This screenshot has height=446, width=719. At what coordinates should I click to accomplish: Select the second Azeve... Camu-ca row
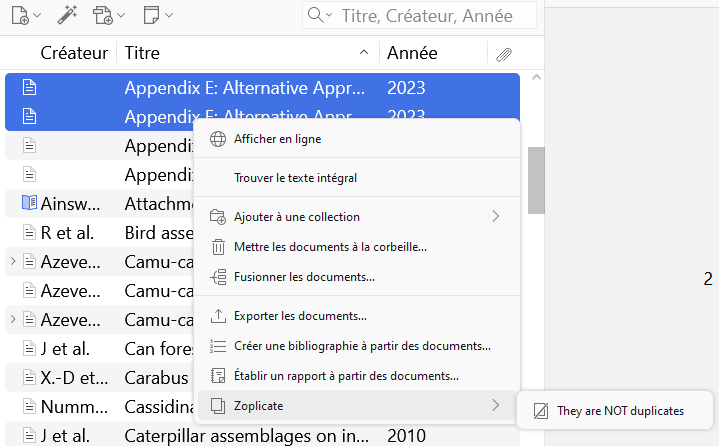(99, 291)
